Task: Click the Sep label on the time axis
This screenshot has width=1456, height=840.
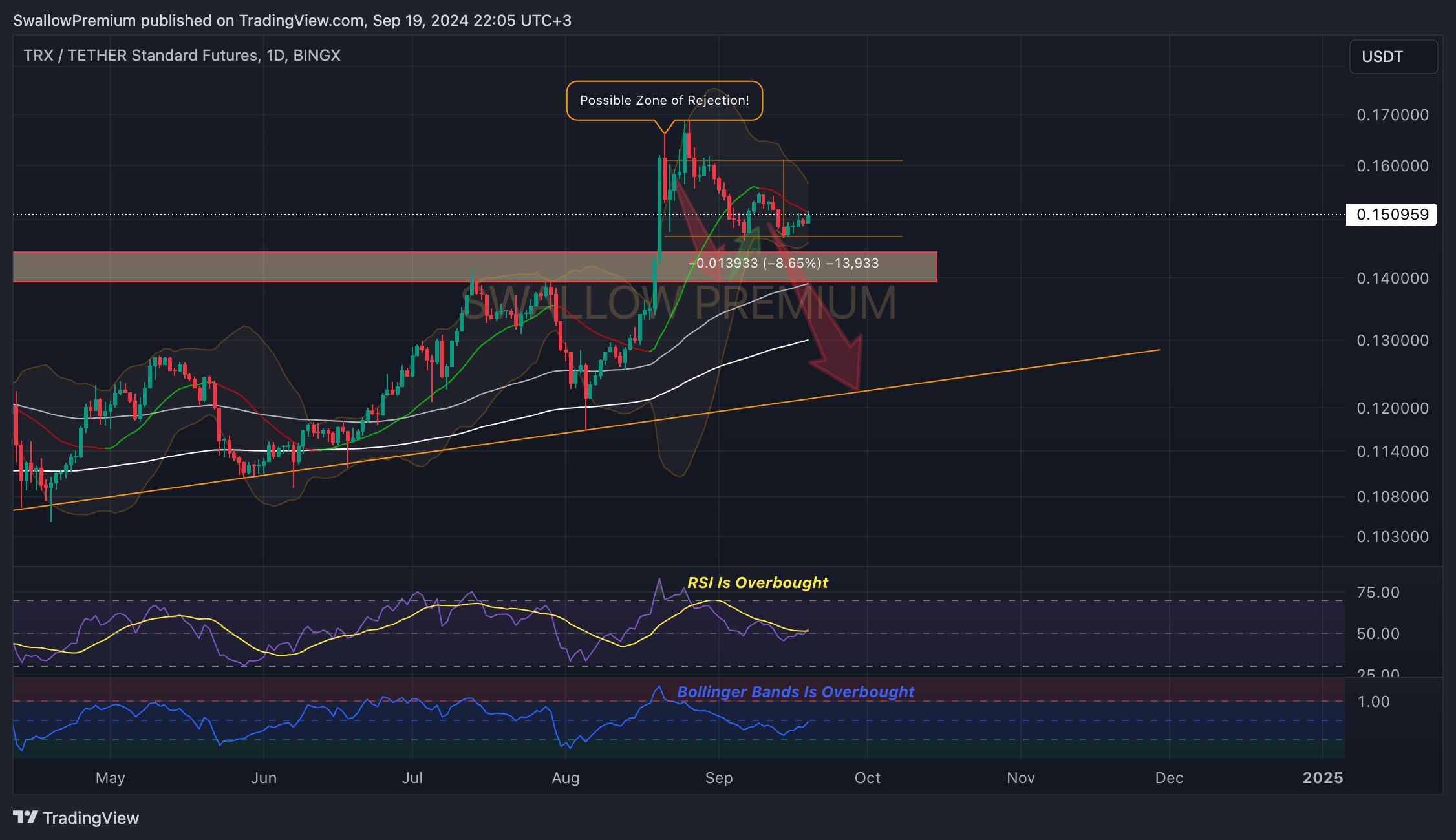Action: (719, 778)
